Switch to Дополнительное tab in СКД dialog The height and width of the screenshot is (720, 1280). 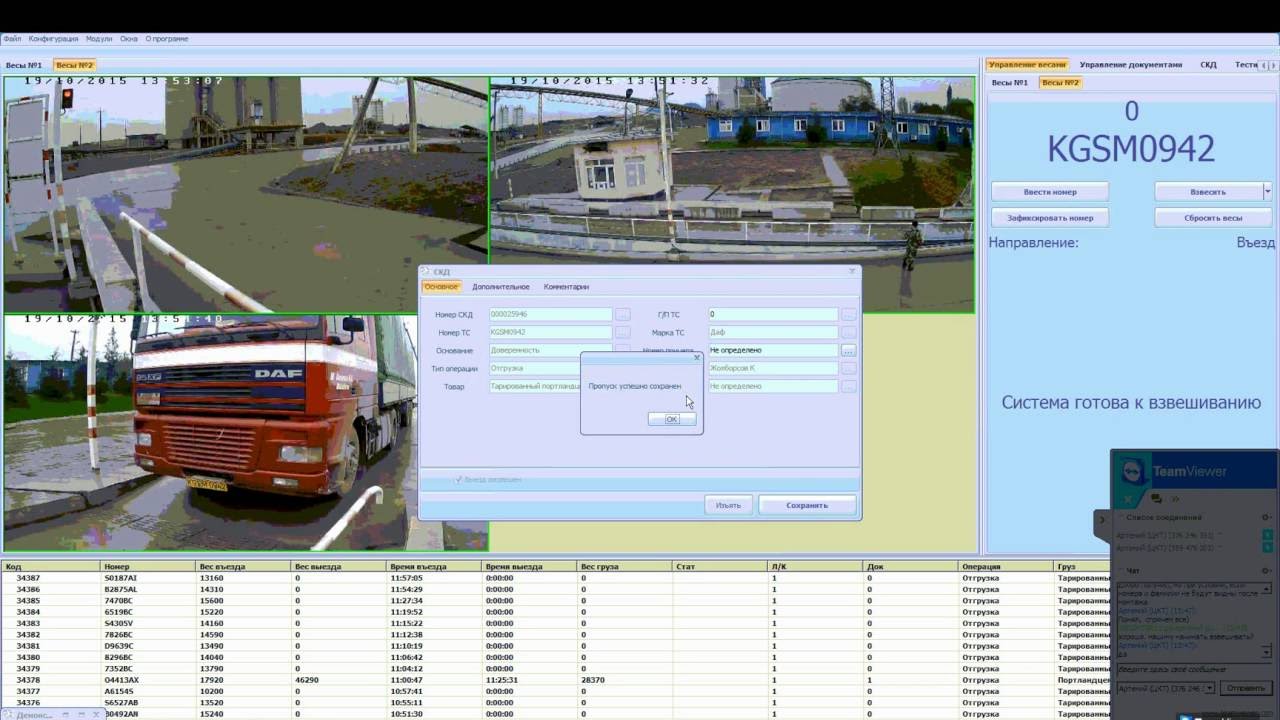[x=501, y=287]
